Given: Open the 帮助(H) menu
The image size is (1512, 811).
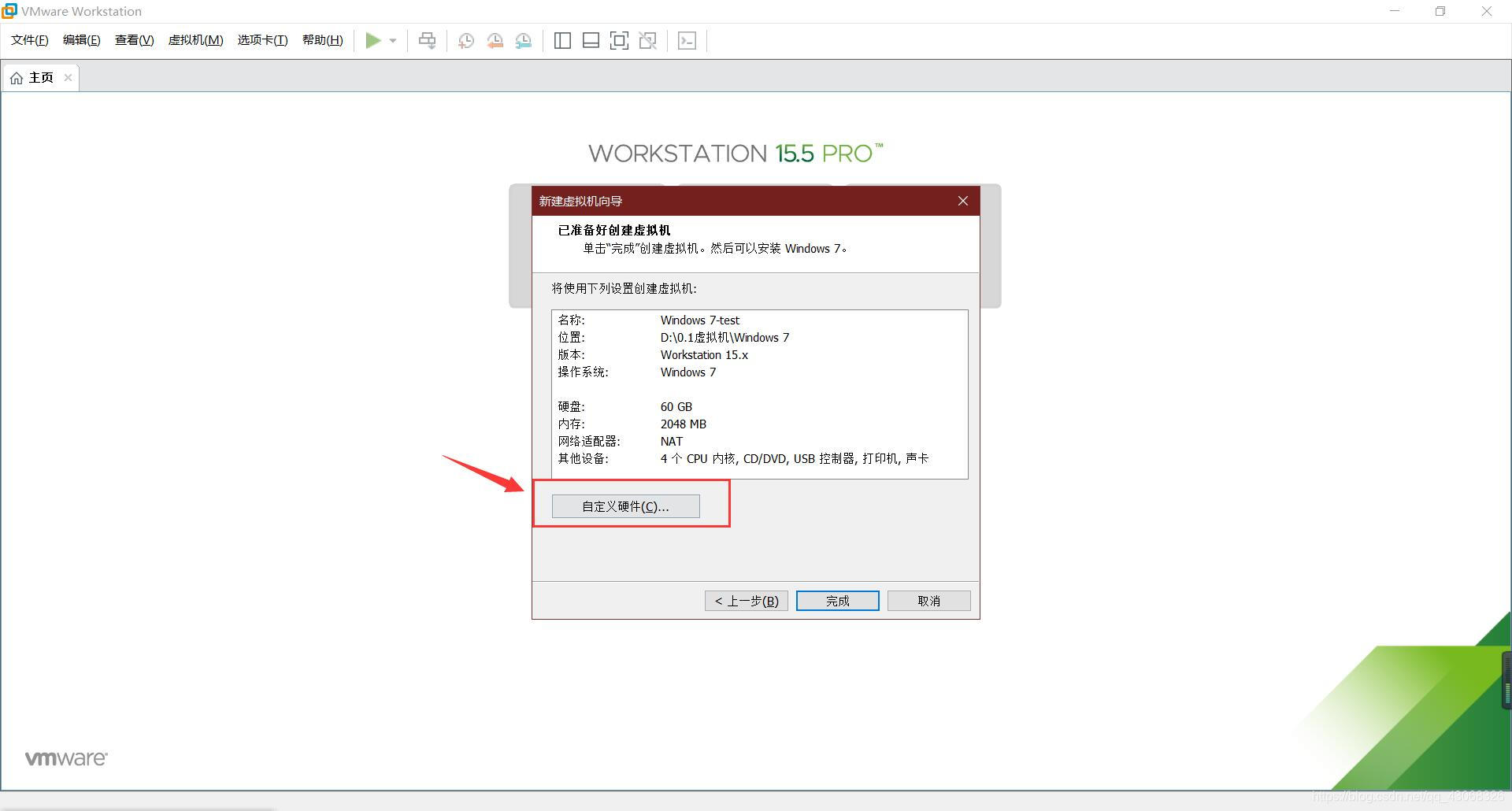Looking at the screenshot, I should pos(323,40).
